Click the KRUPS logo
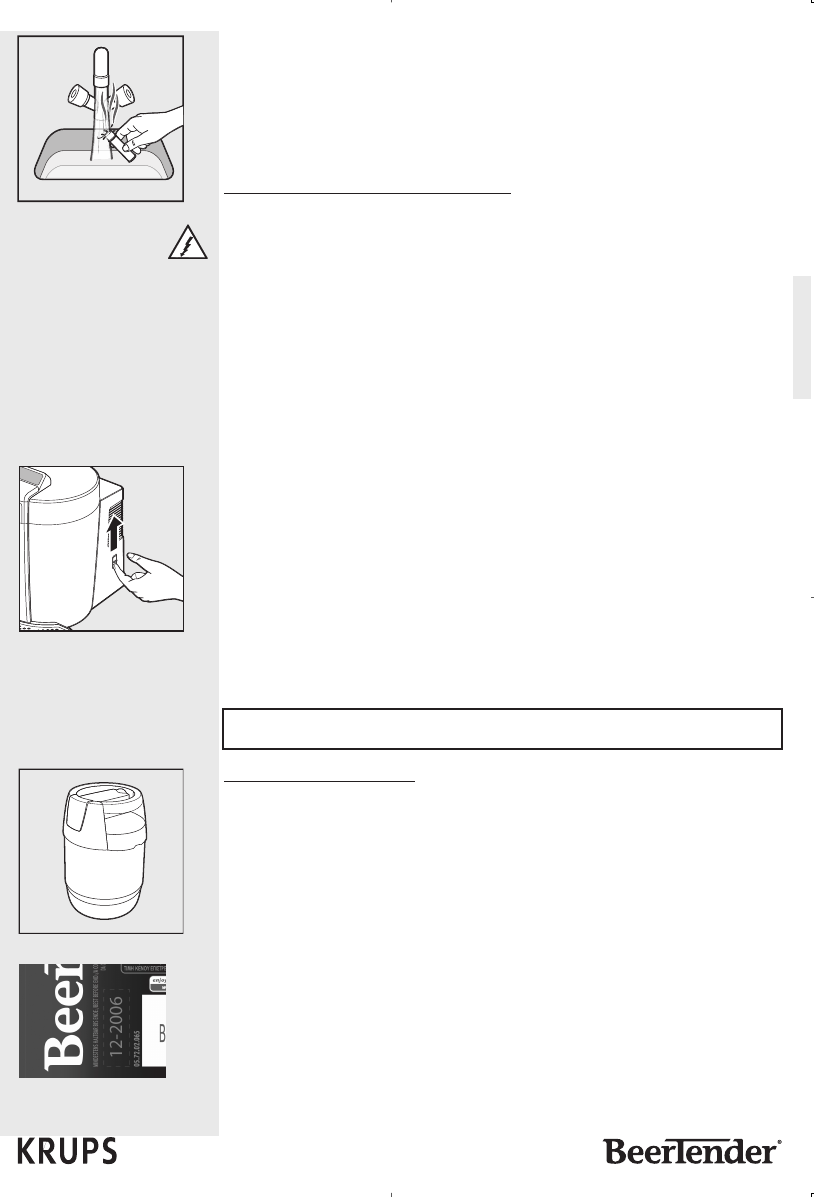This screenshot has height=1197, width=814. tap(67, 1150)
